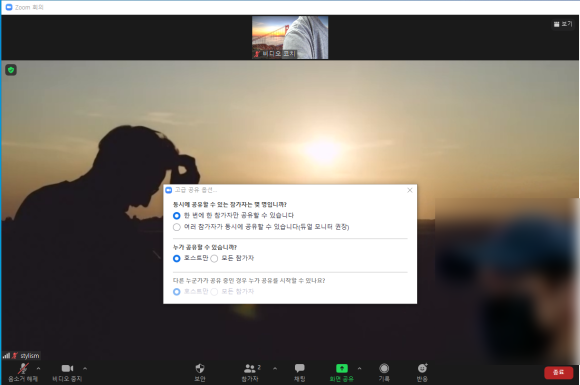Expand audio options arrow beside mute

pyautogui.click(x=38, y=368)
